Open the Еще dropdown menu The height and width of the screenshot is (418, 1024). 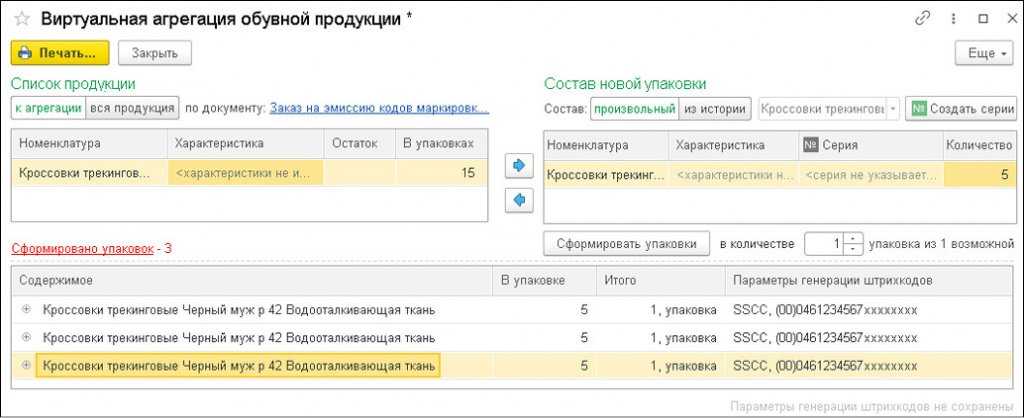(985, 53)
